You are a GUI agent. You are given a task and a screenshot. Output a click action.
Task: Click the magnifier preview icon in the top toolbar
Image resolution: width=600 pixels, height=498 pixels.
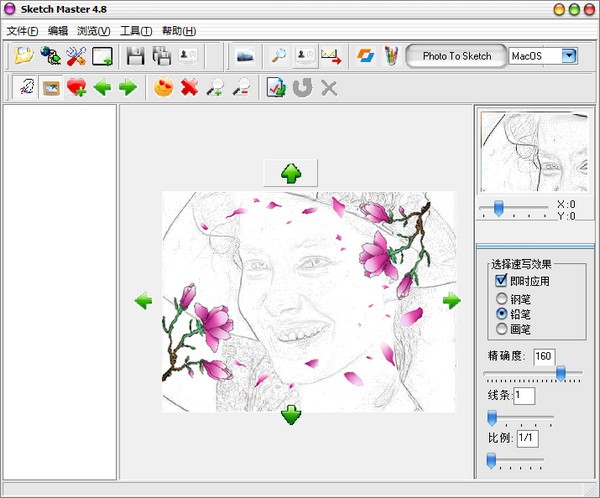278,56
